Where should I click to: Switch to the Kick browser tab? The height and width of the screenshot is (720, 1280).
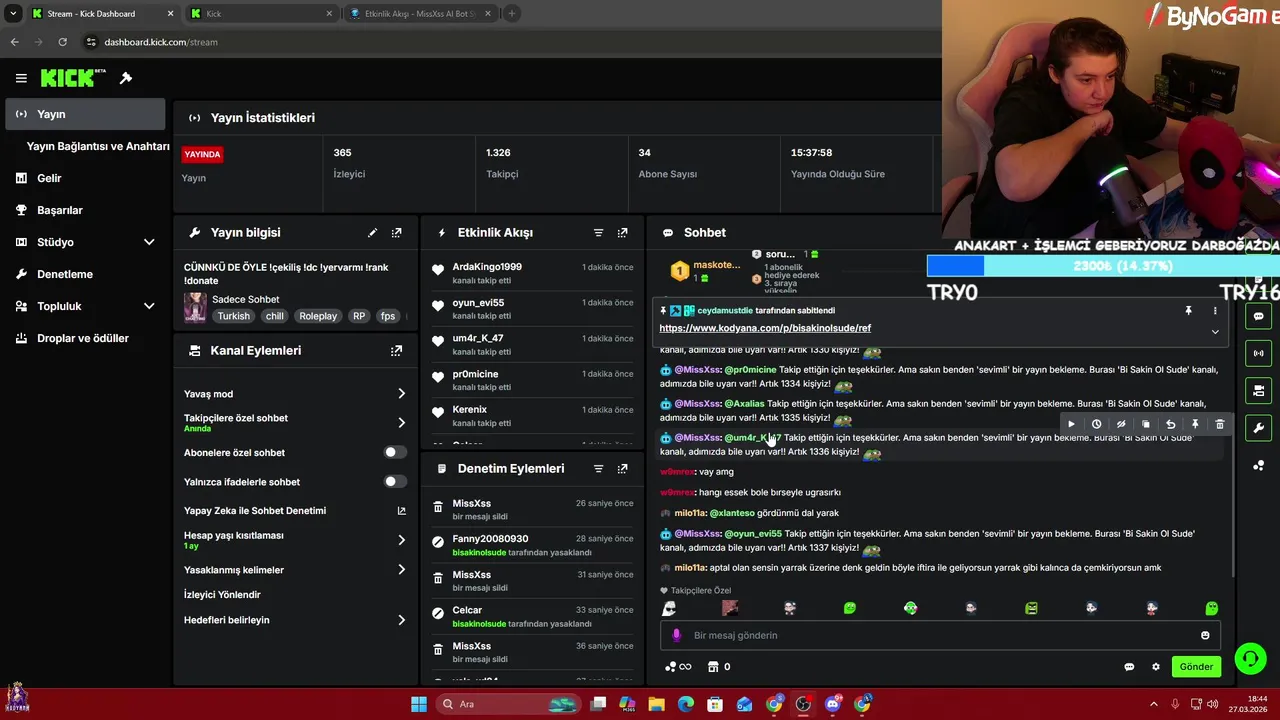pyautogui.click(x=262, y=14)
